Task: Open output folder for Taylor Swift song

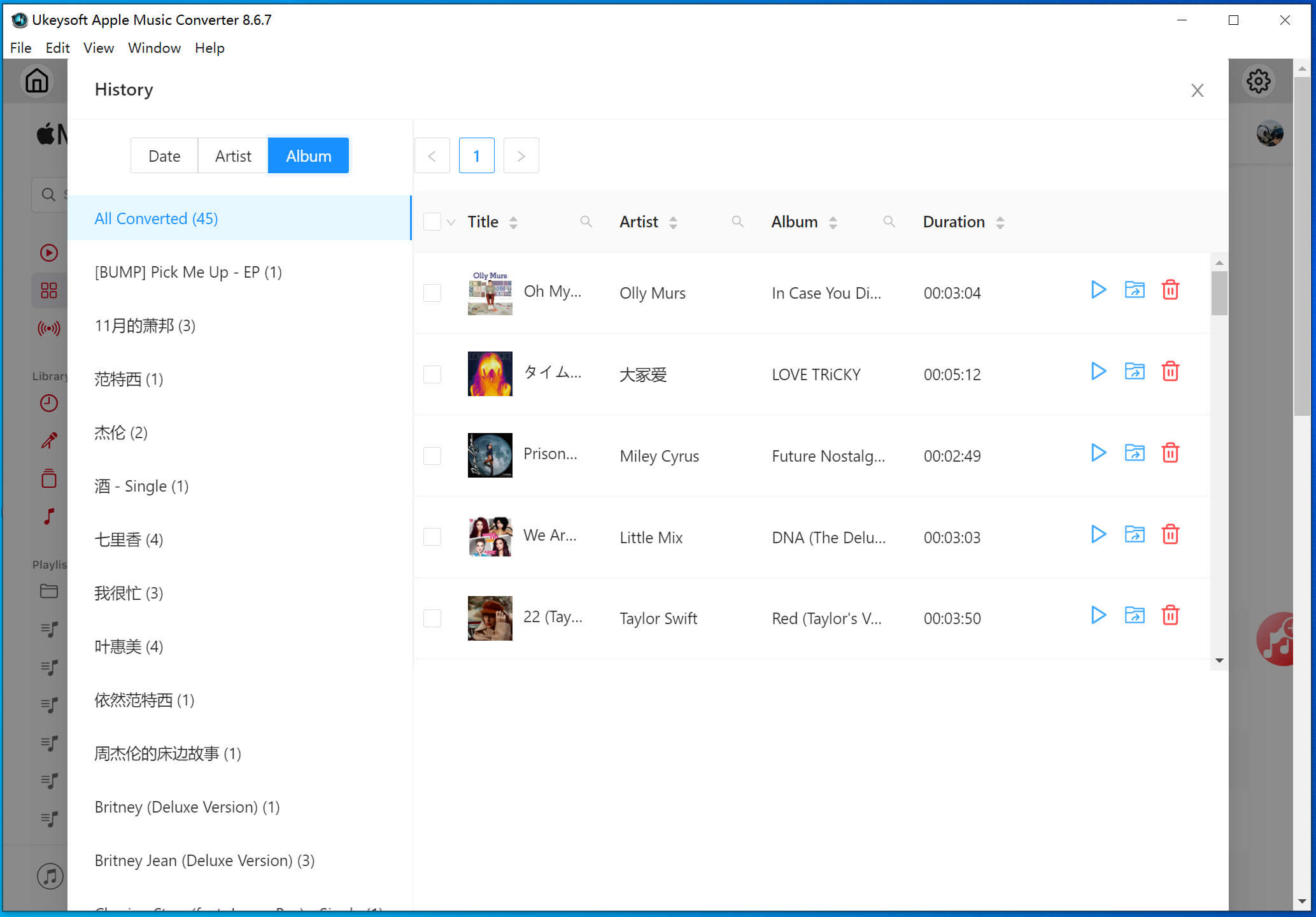Action: 1135,615
